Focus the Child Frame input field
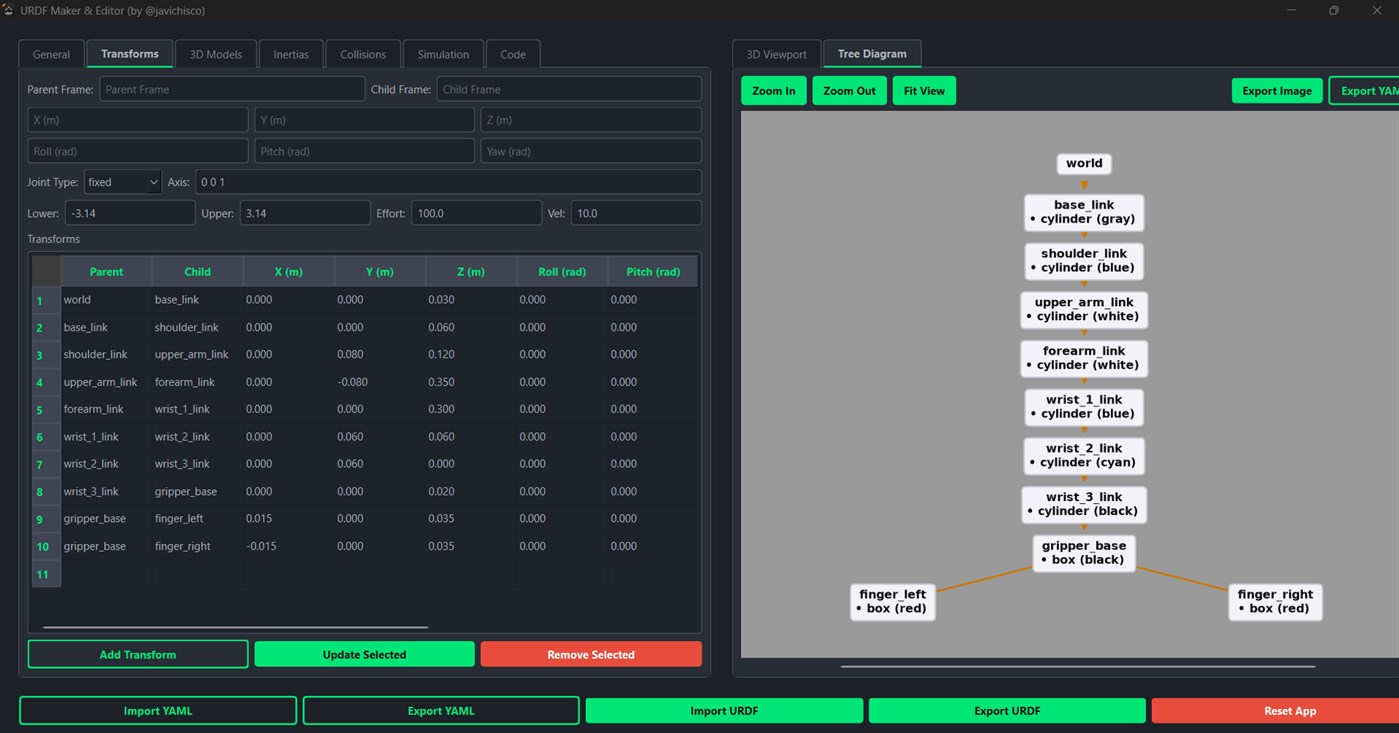This screenshot has height=733, width=1399. click(569, 89)
